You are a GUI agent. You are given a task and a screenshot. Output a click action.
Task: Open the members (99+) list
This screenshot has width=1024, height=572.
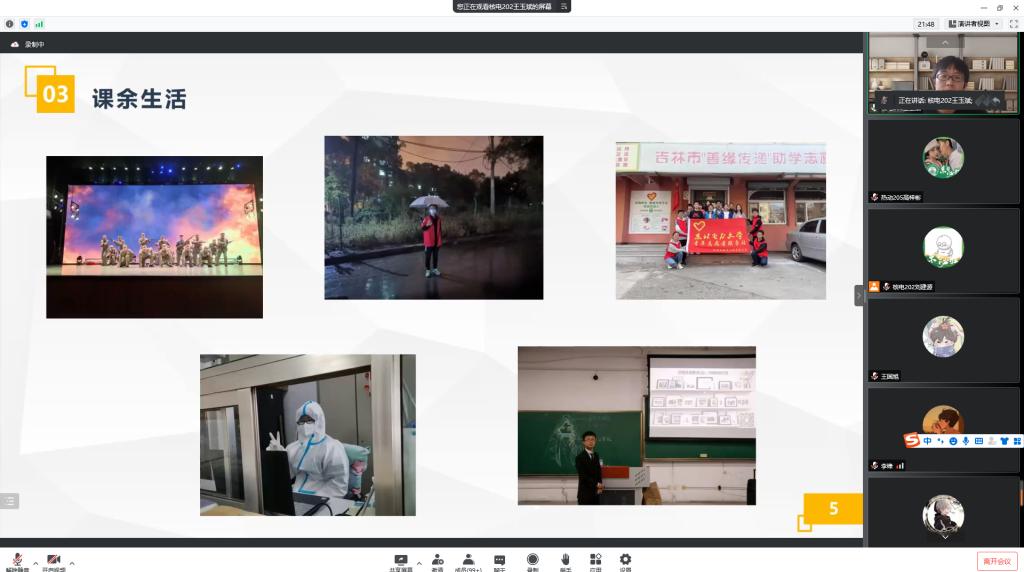(468, 561)
